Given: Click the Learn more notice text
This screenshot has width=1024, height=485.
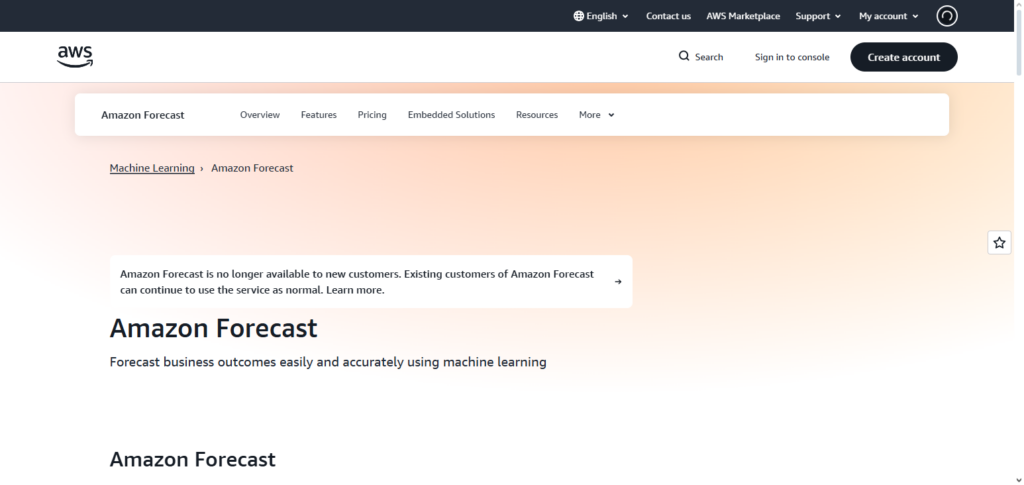Looking at the screenshot, I should 355,290.
